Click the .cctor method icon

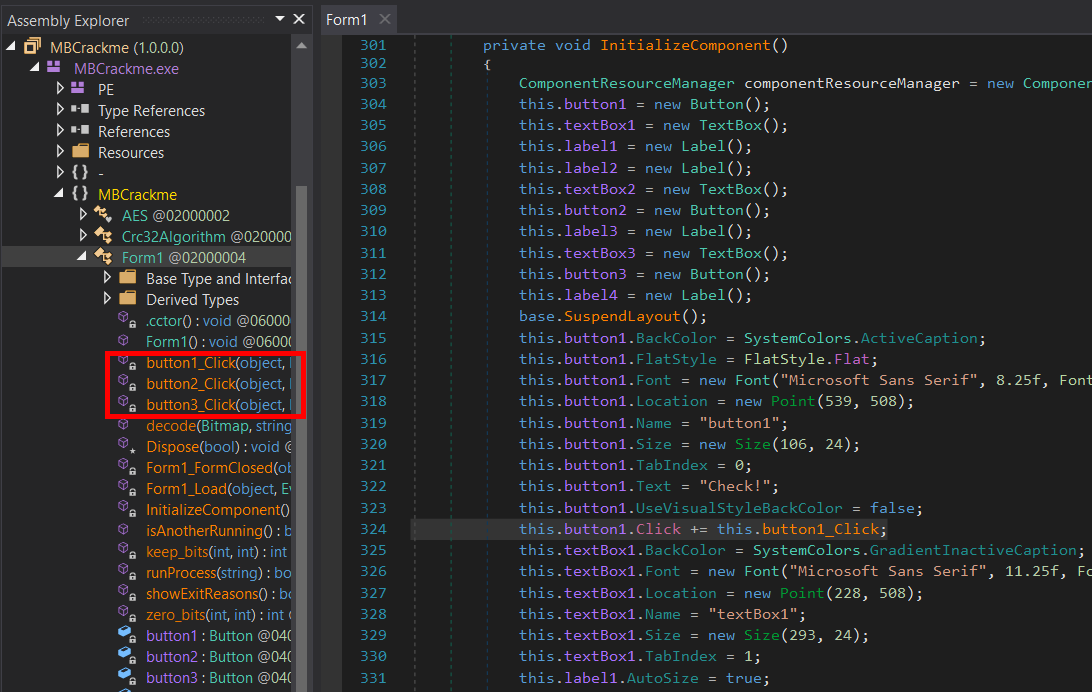(126, 320)
